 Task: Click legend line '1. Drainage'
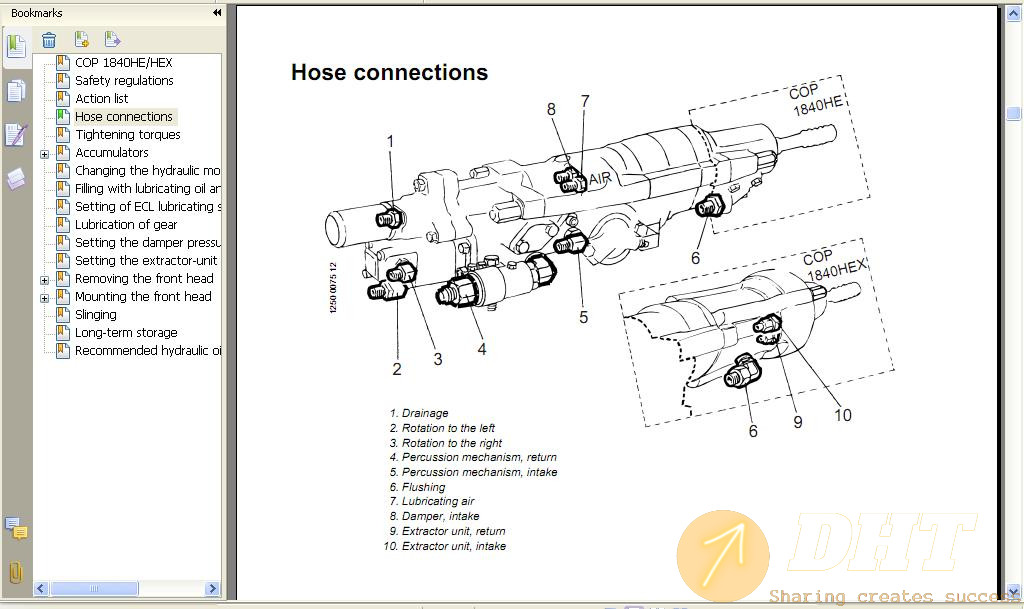(x=419, y=413)
